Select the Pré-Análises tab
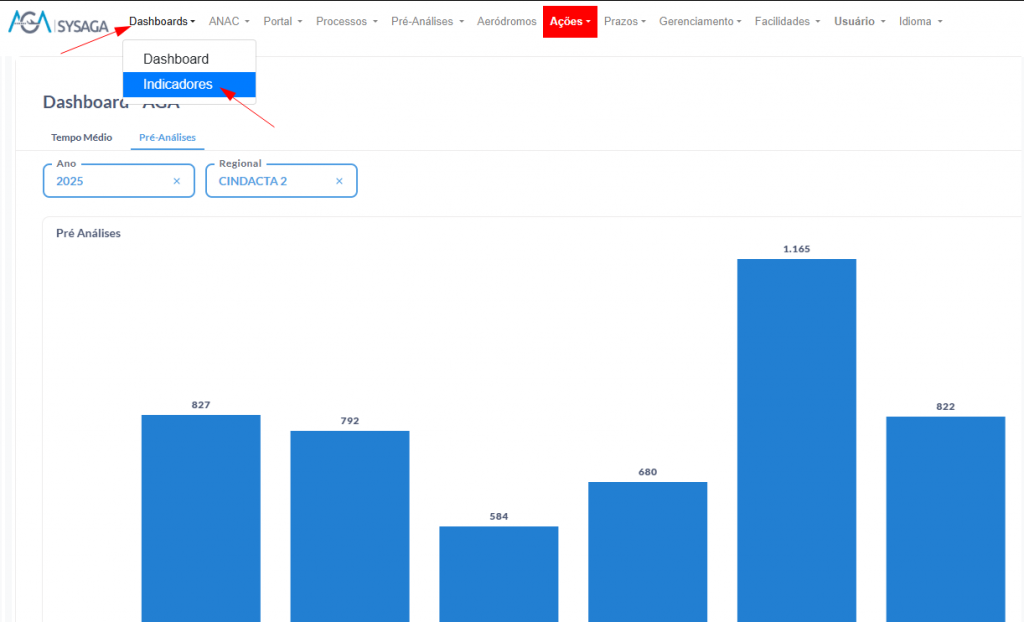 (167, 137)
